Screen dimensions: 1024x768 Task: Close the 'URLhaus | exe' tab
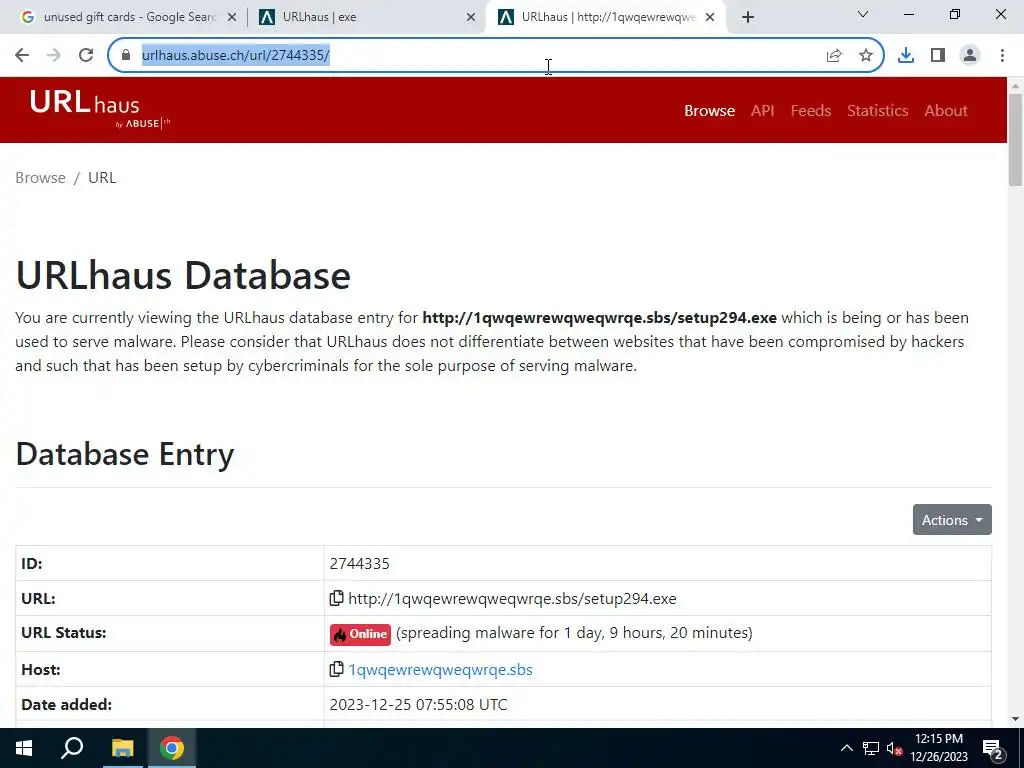[x=471, y=18]
